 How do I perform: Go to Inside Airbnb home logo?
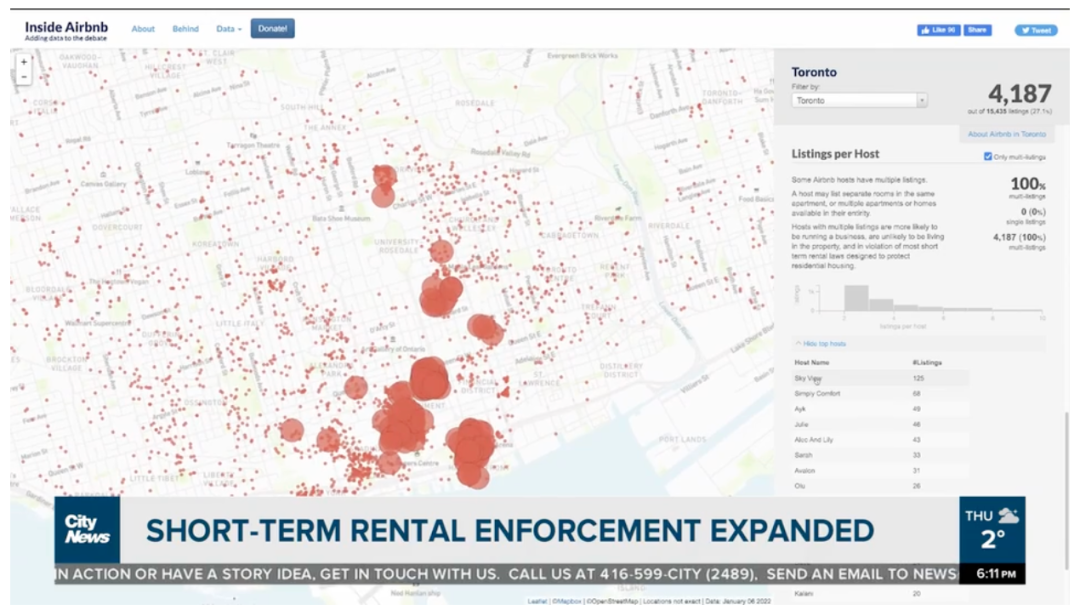pyautogui.click(x=66, y=30)
